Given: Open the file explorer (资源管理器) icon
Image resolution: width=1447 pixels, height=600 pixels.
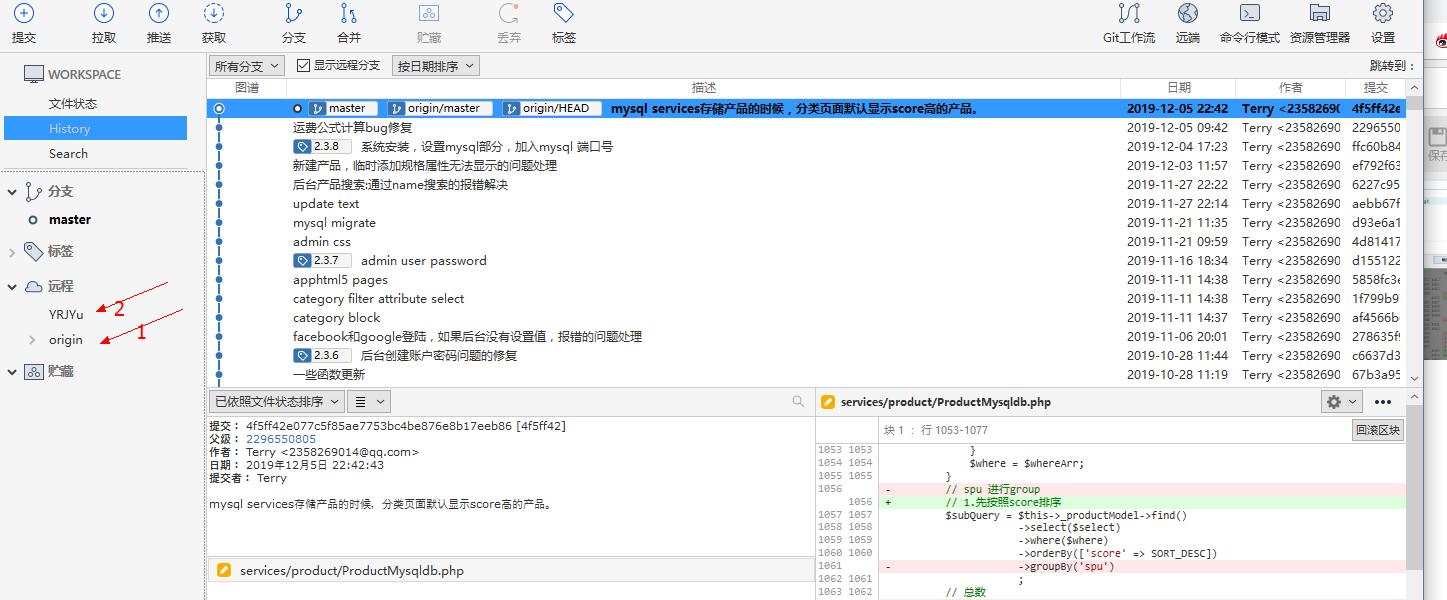Looking at the screenshot, I should pyautogui.click(x=1319, y=14).
